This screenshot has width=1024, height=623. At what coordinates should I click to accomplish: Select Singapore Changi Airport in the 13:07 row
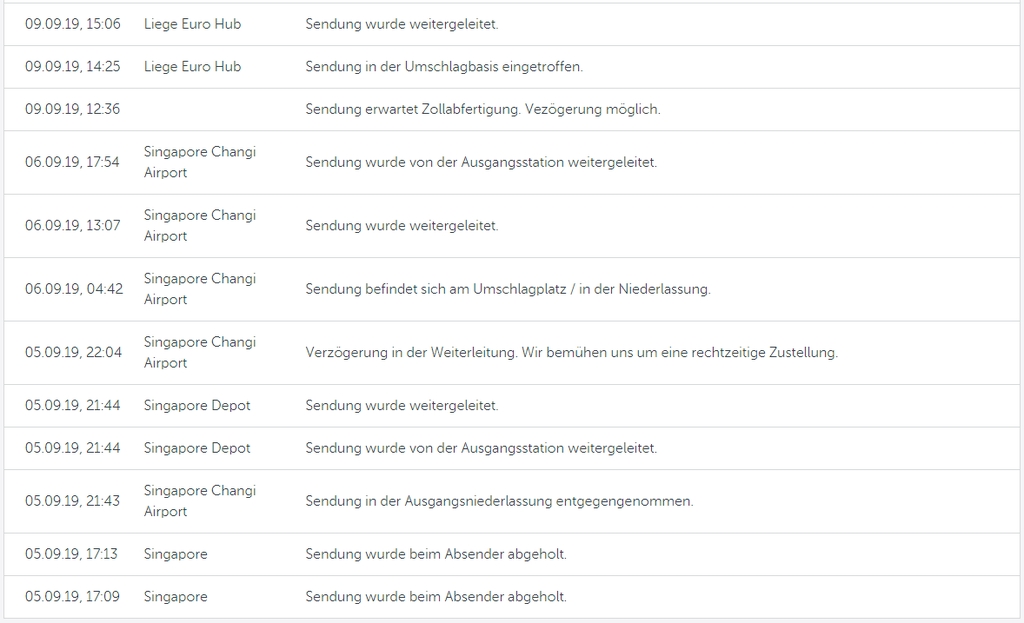pyautogui.click(x=199, y=225)
